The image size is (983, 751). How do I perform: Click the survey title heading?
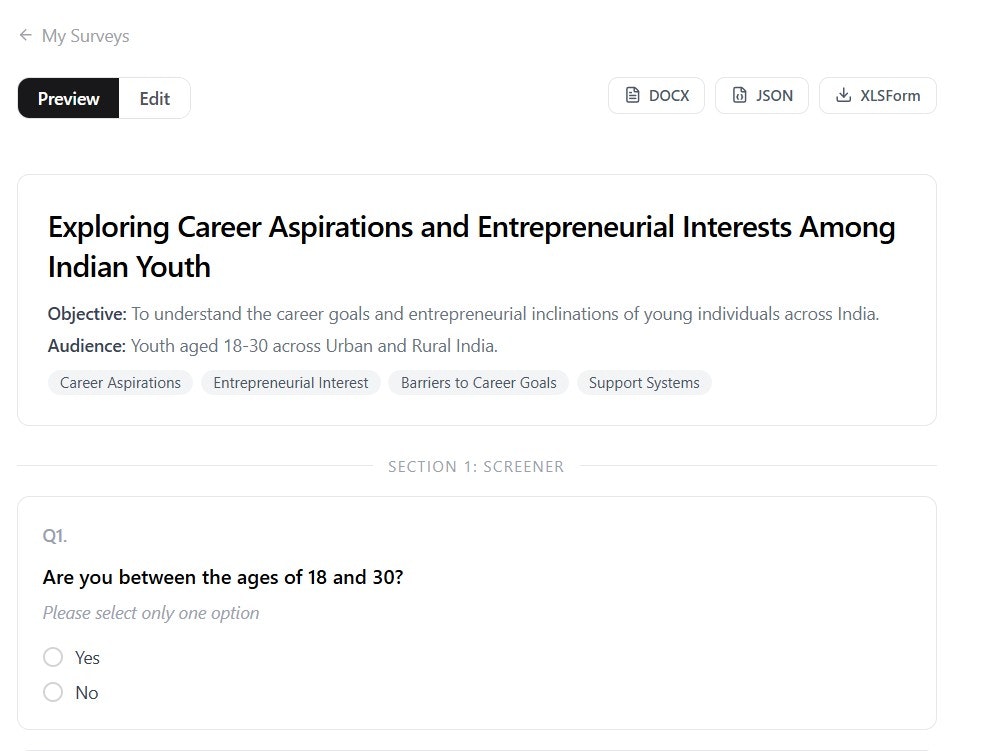pyautogui.click(x=471, y=246)
